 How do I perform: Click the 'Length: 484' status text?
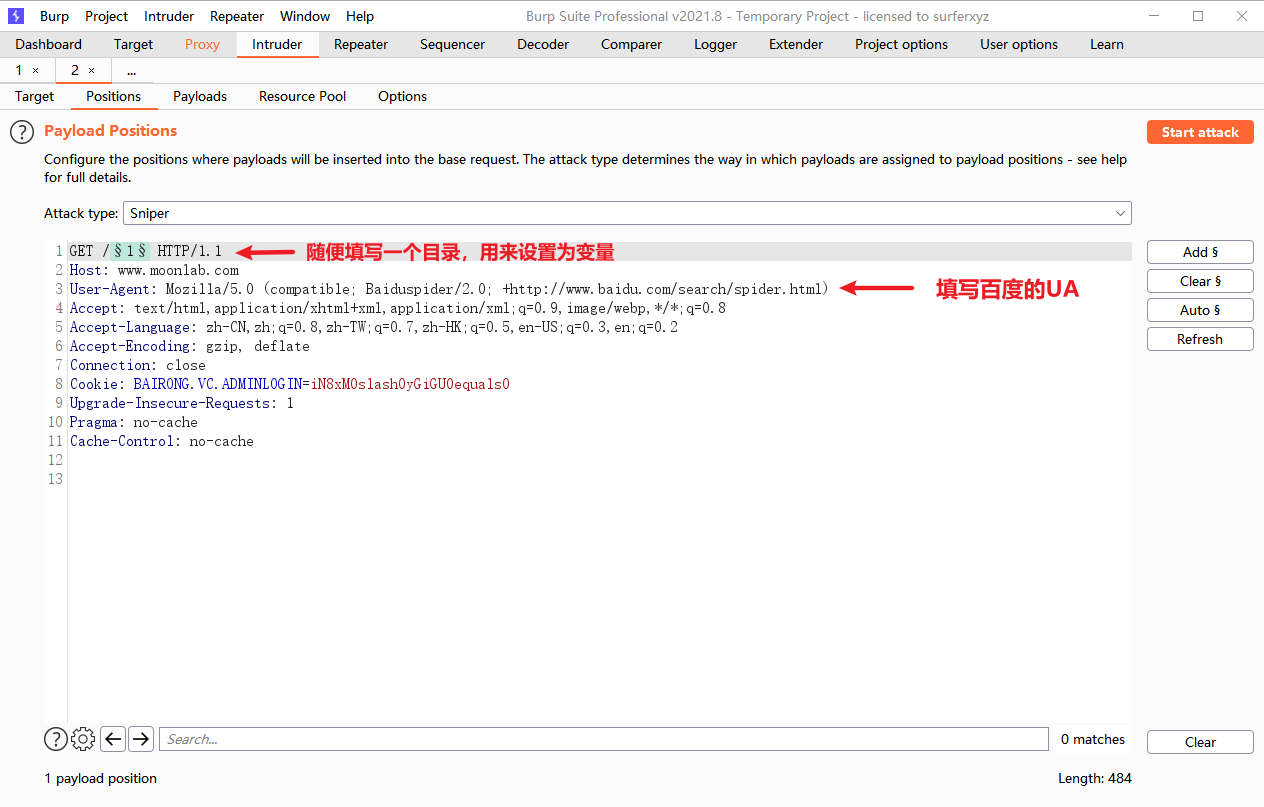coord(1095,778)
